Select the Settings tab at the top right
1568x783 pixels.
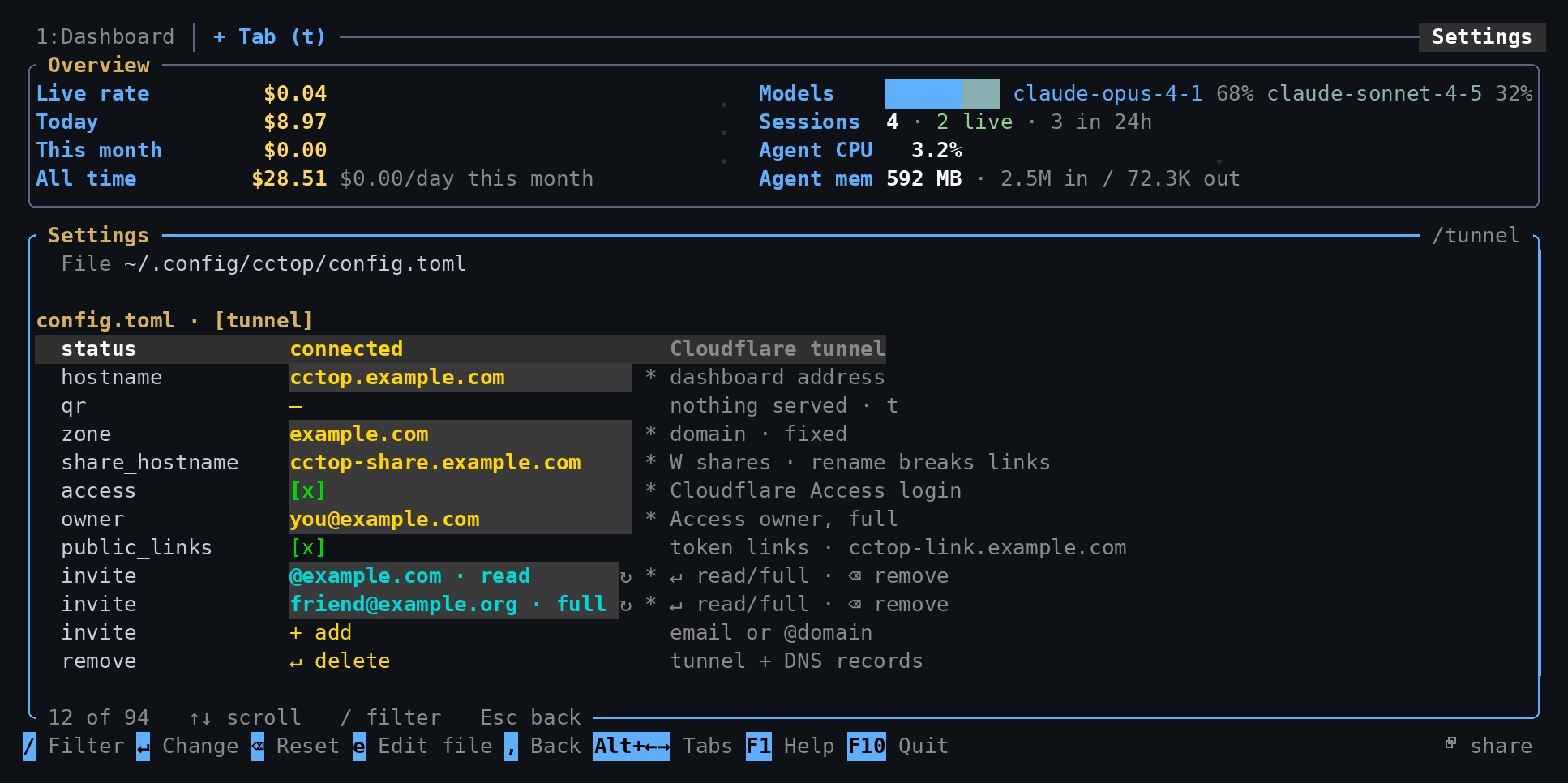click(1482, 37)
